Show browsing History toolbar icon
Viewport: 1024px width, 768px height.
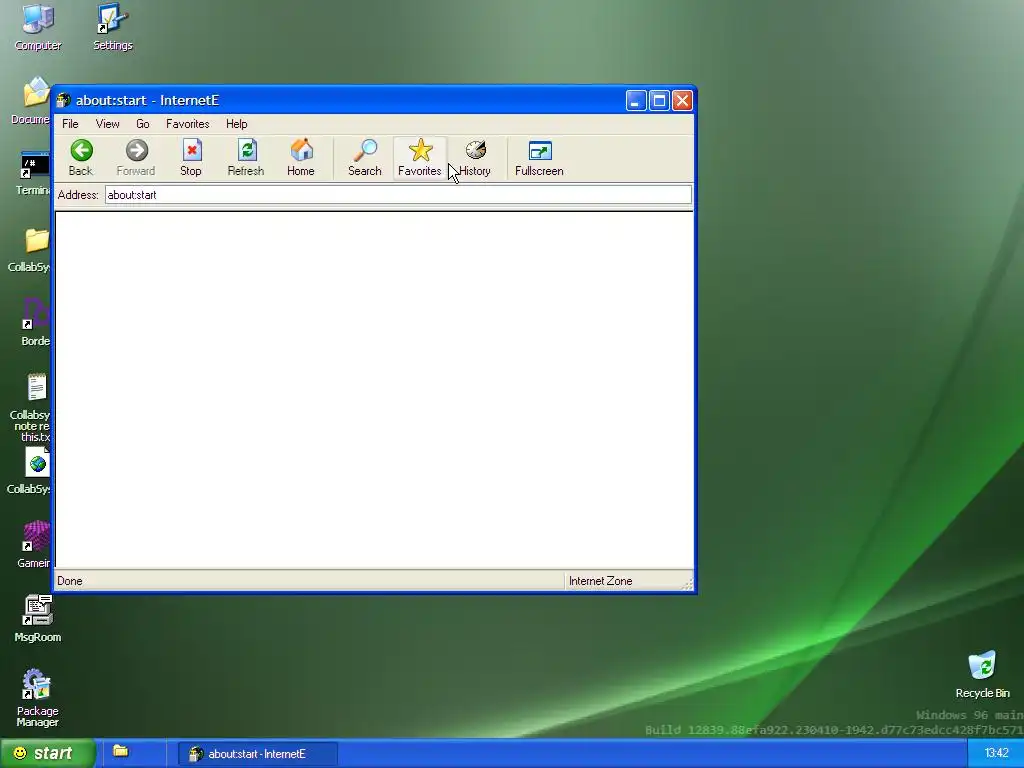(475, 157)
